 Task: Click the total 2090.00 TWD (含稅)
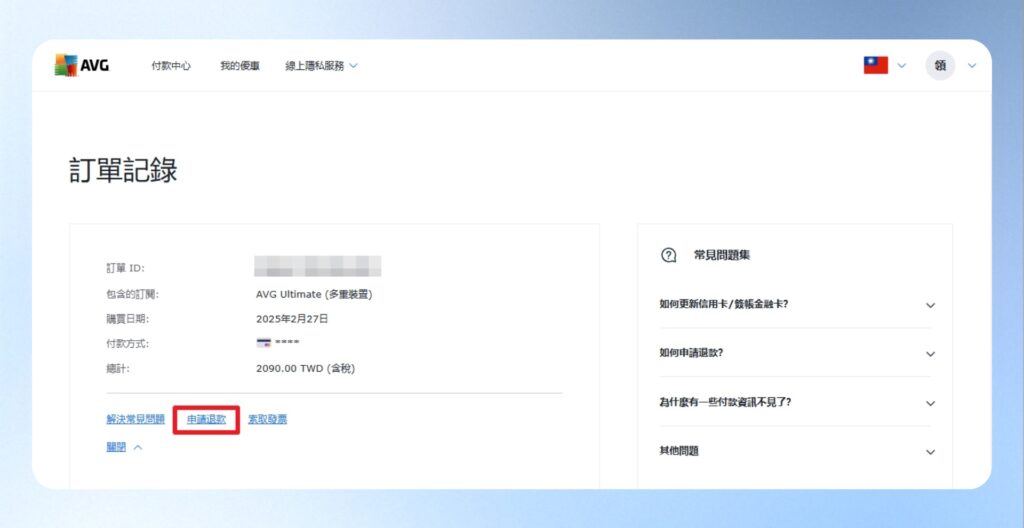point(305,369)
